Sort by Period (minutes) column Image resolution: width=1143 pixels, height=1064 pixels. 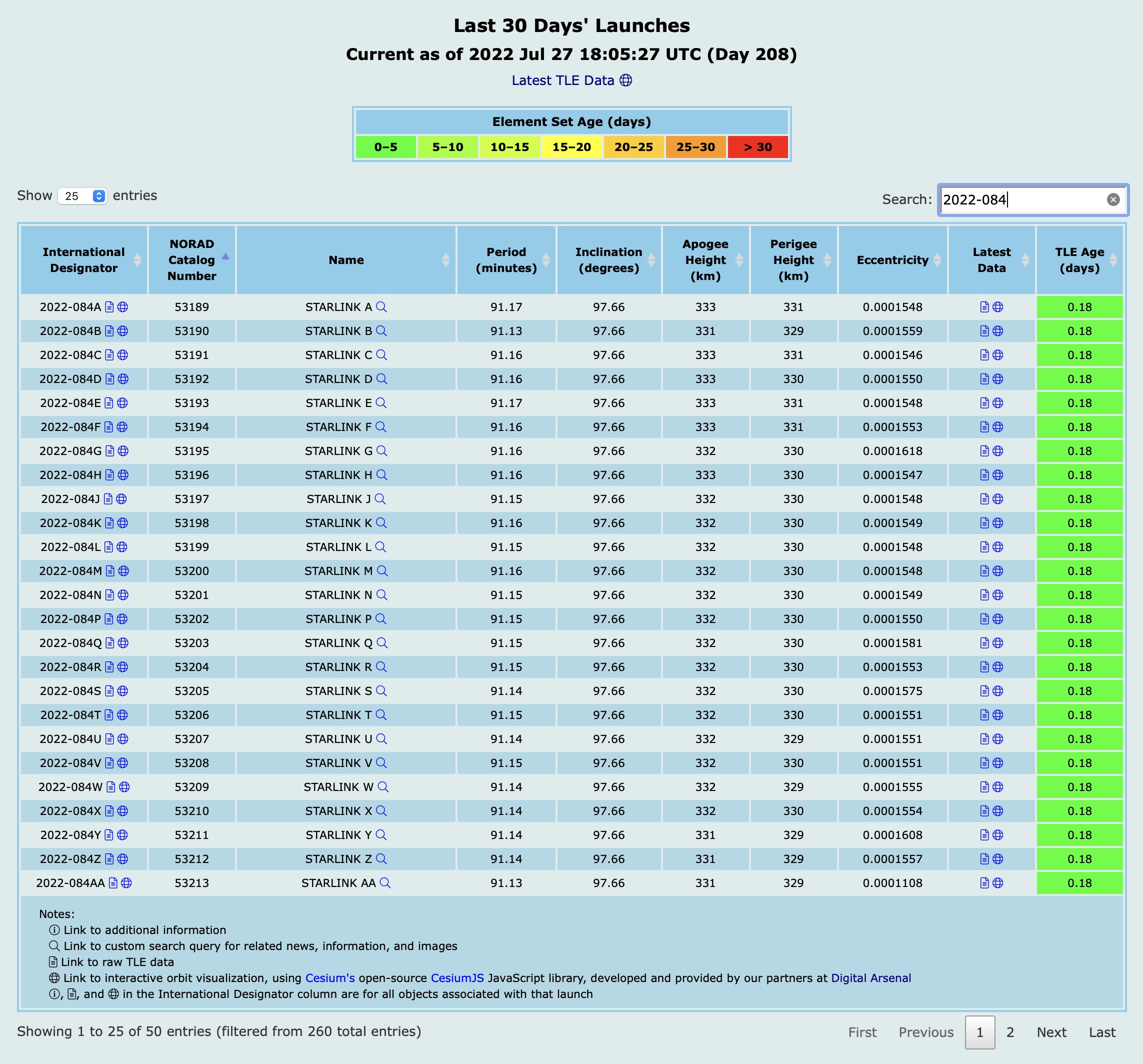tap(506, 260)
